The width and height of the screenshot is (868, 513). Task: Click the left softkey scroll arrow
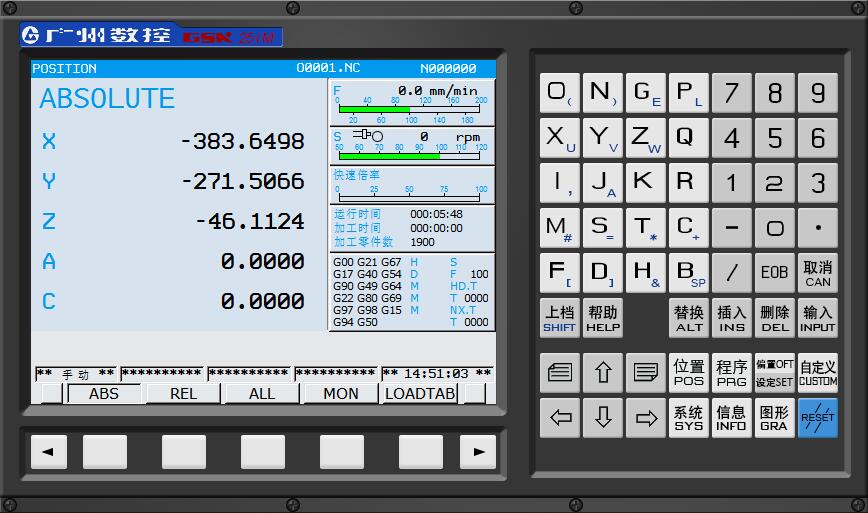[47, 452]
